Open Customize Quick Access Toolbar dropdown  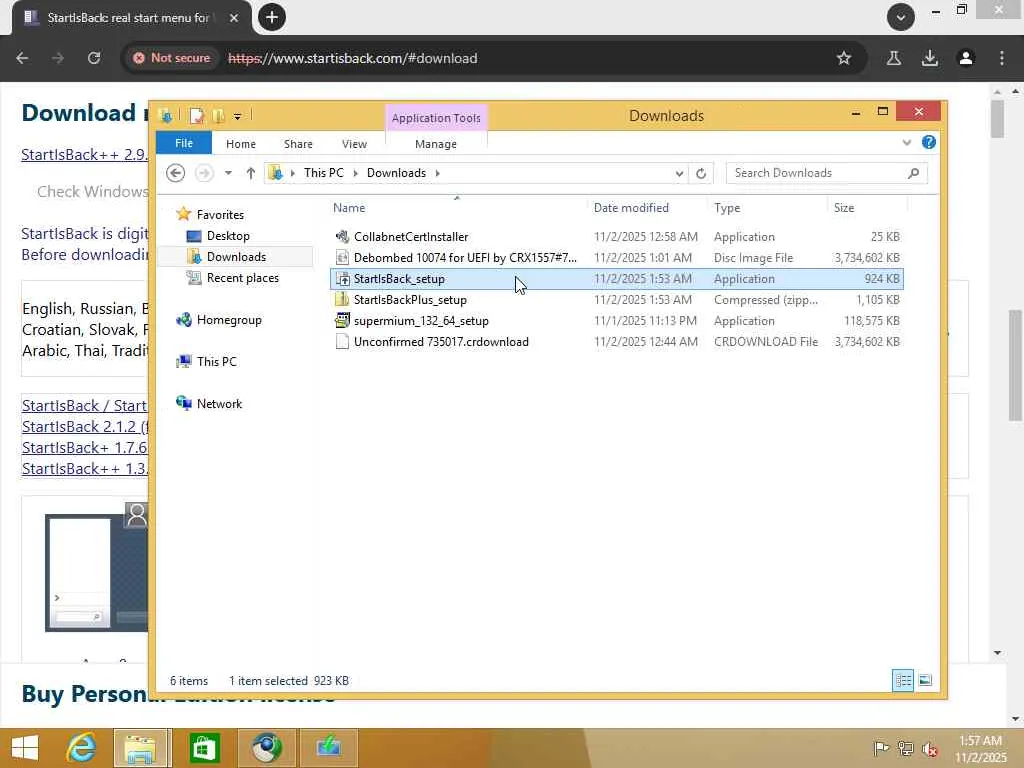pos(237,117)
